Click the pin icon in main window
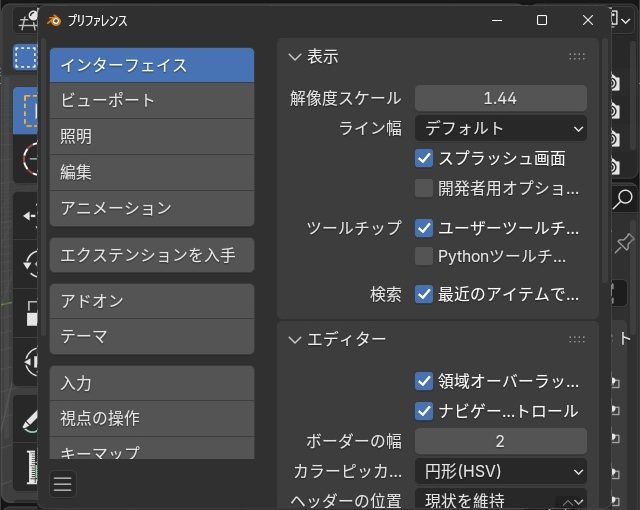 coord(624,244)
